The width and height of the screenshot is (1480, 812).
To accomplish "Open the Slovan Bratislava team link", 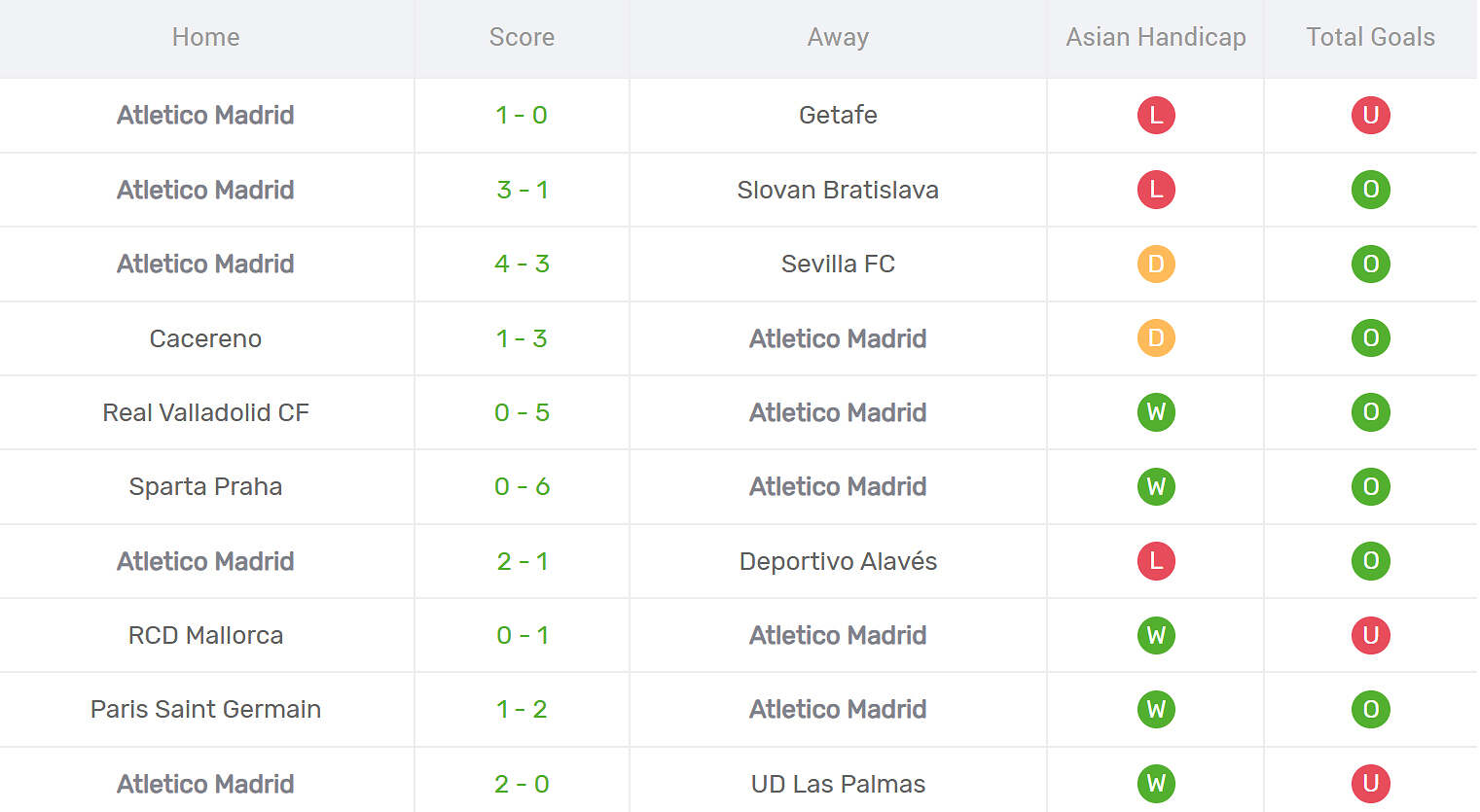I will 838,190.
